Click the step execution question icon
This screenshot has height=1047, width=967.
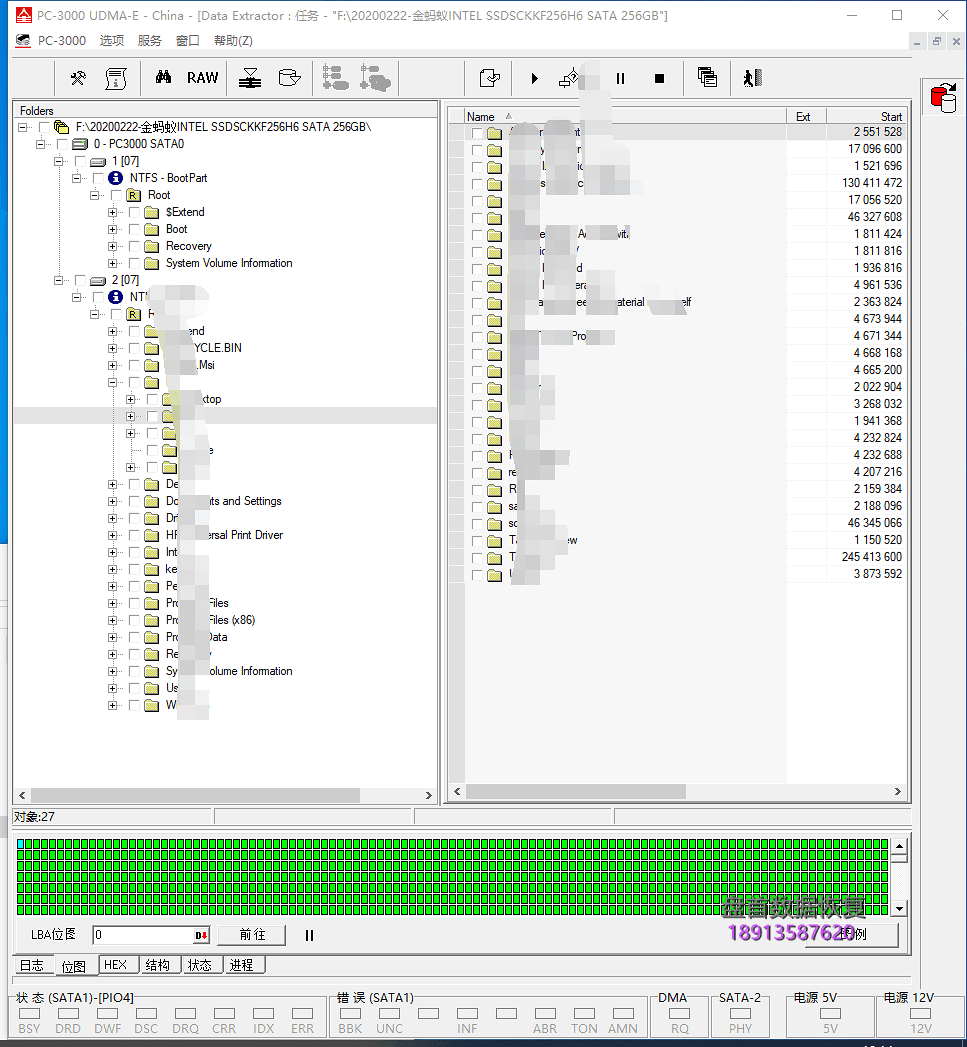(x=569, y=78)
